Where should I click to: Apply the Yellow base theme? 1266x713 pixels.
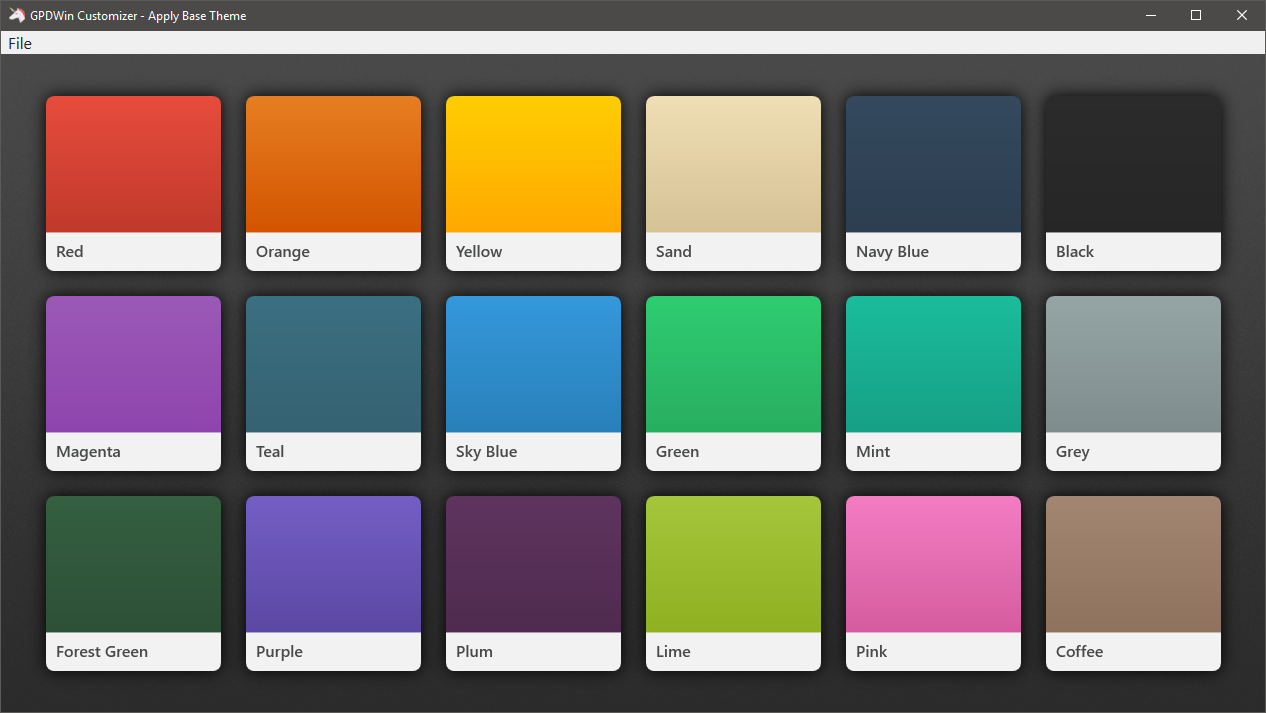click(x=533, y=183)
